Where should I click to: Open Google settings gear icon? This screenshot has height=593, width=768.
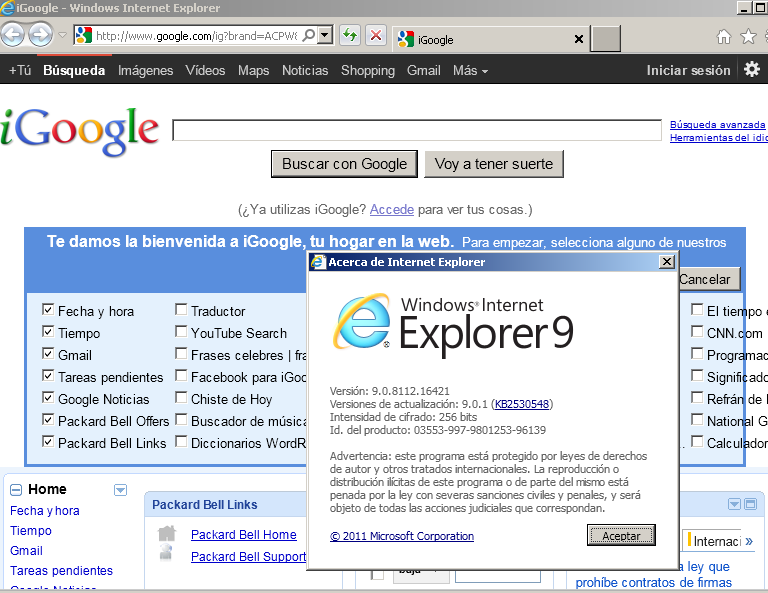point(752,70)
